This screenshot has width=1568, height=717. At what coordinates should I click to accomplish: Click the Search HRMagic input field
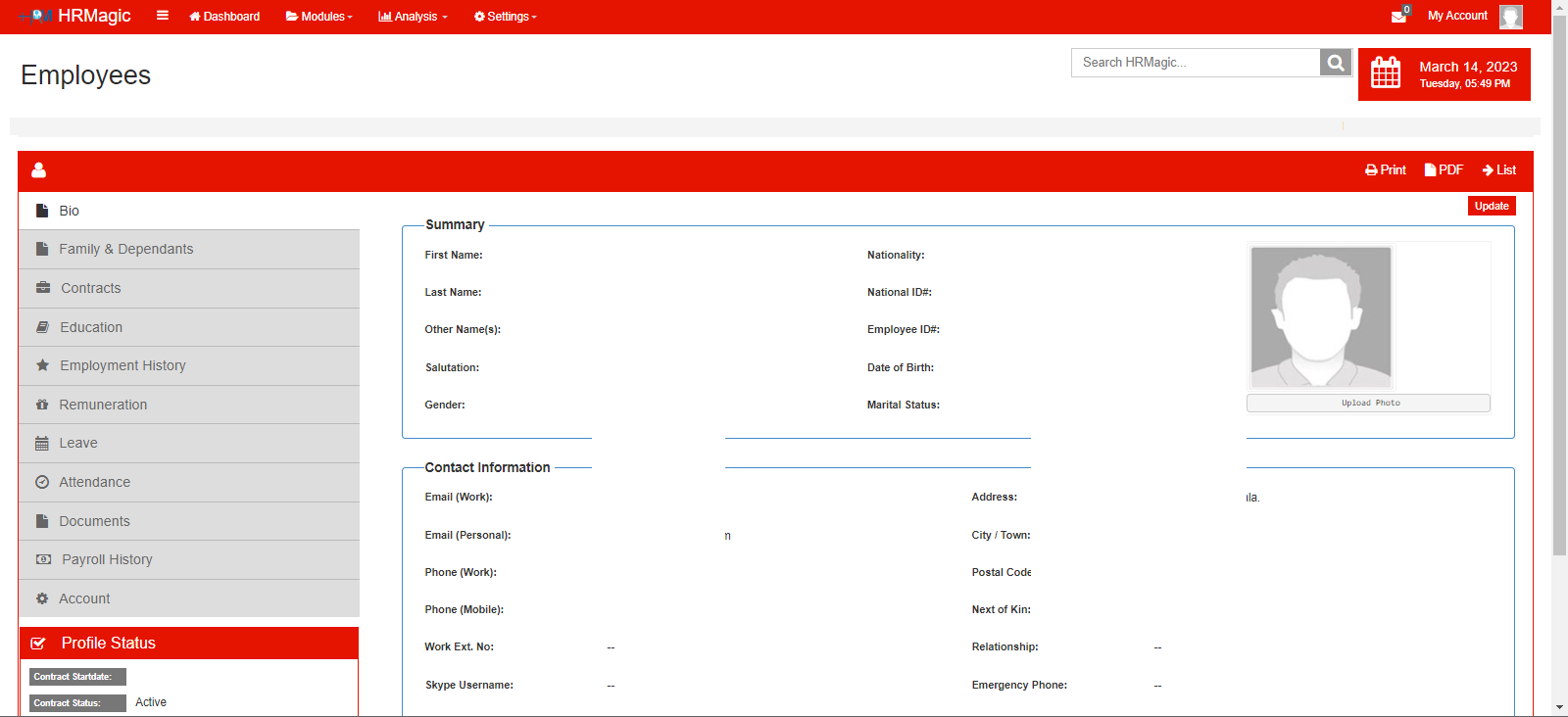click(x=1195, y=63)
